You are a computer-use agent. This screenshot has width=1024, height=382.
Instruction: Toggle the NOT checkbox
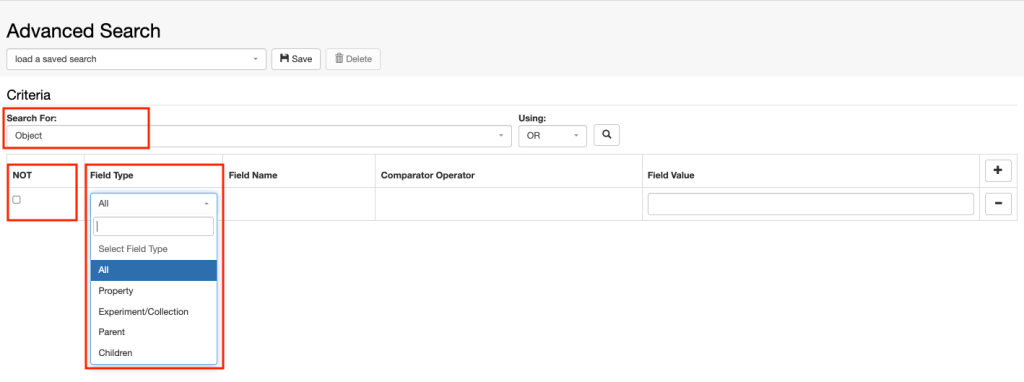coord(17,200)
